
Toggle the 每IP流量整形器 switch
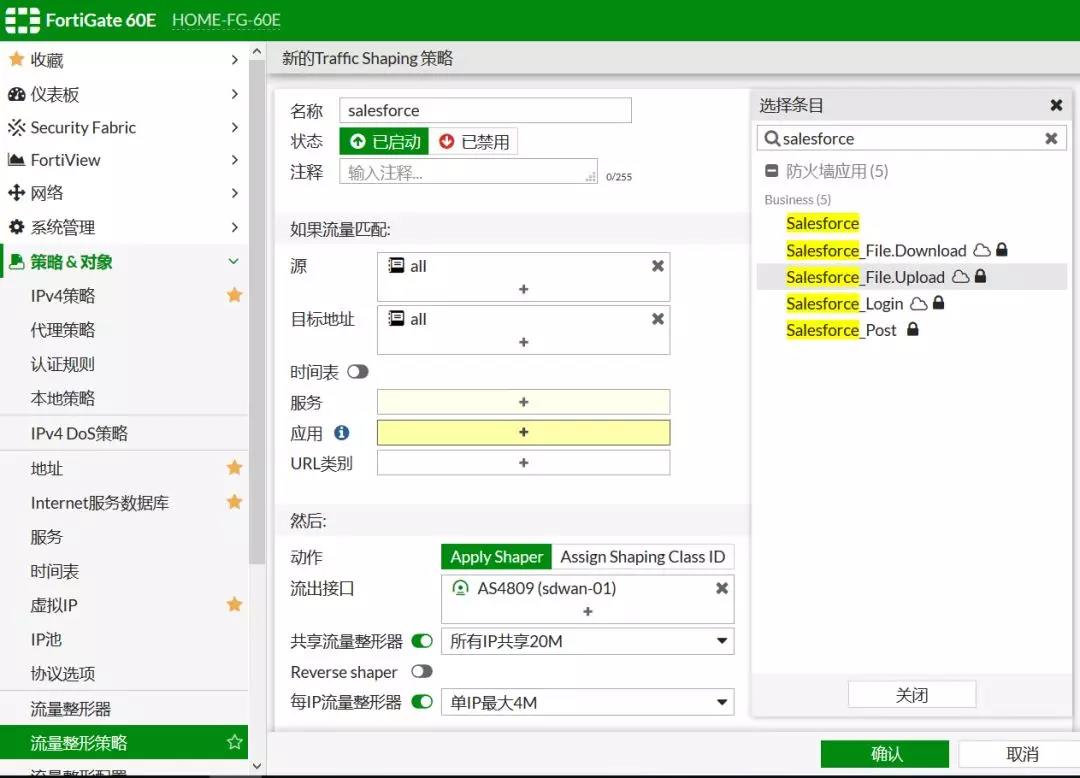422,702
